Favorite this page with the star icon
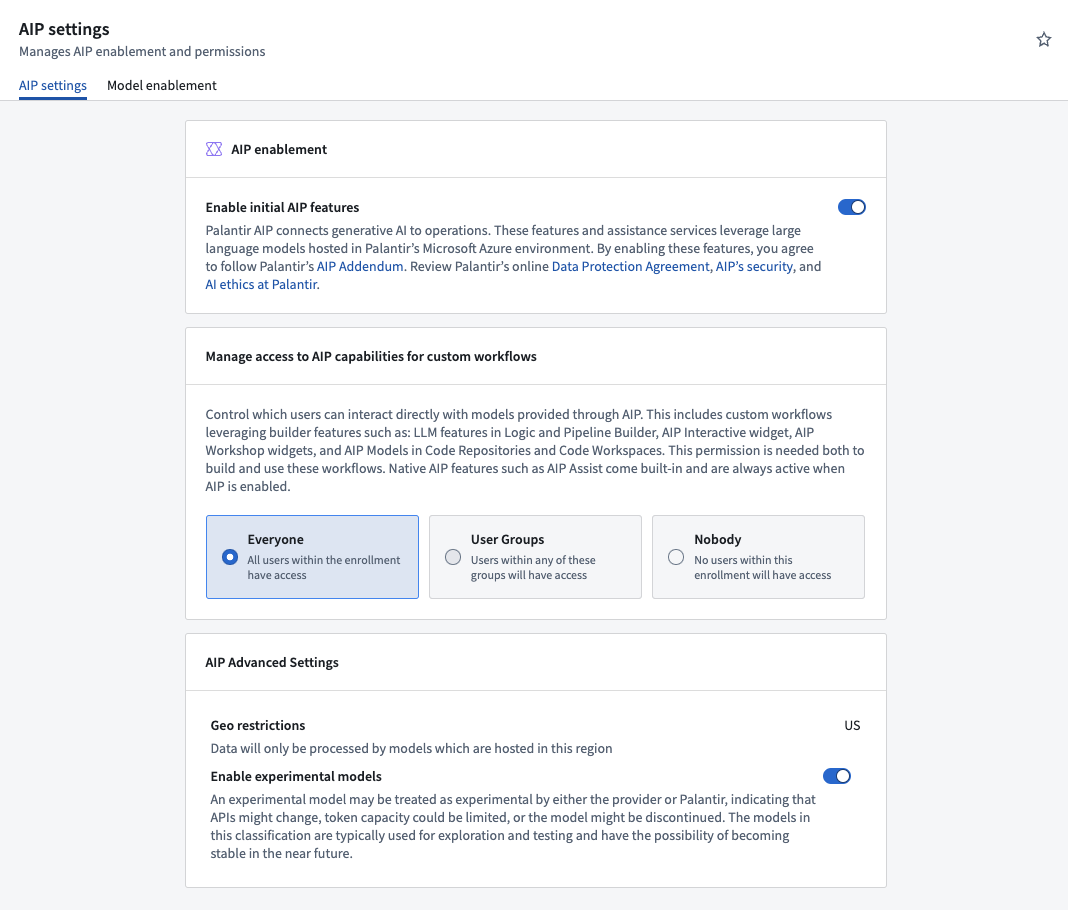The height and width of the screenshot is (910, 1068). 1043,40
